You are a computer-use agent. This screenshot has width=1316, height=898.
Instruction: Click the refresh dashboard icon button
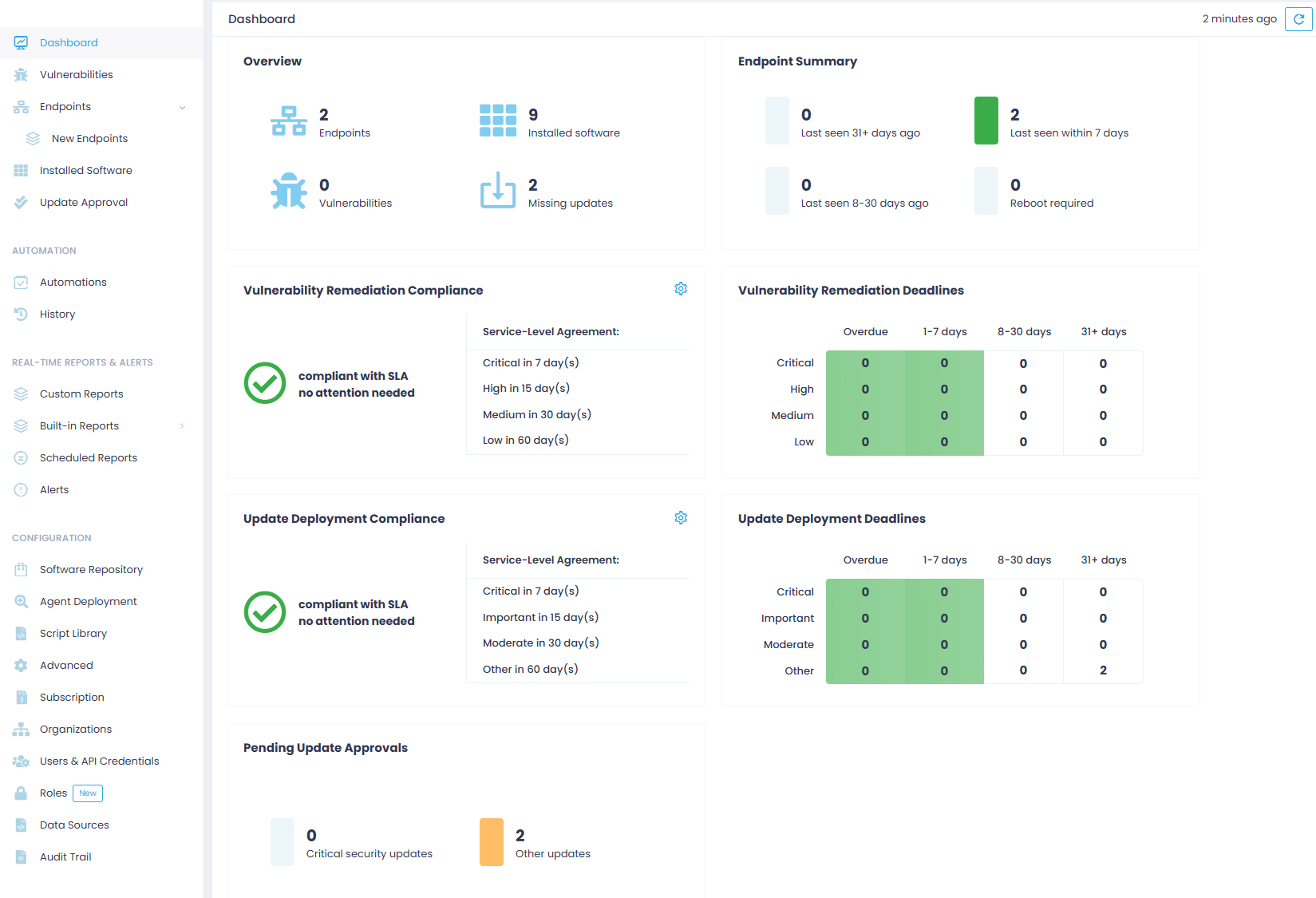click(x=1298, y=19)
